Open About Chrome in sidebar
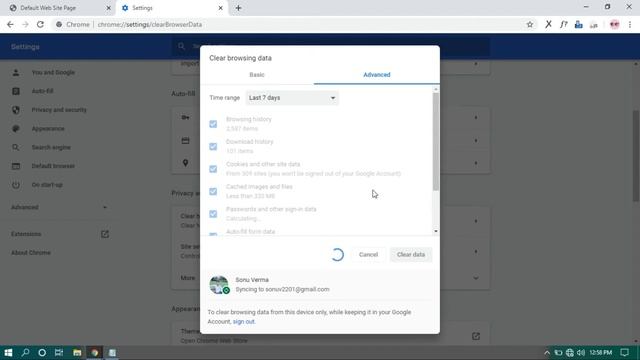Image resolution: width=640 pixels, height=360 pixels. click(31, 253)
